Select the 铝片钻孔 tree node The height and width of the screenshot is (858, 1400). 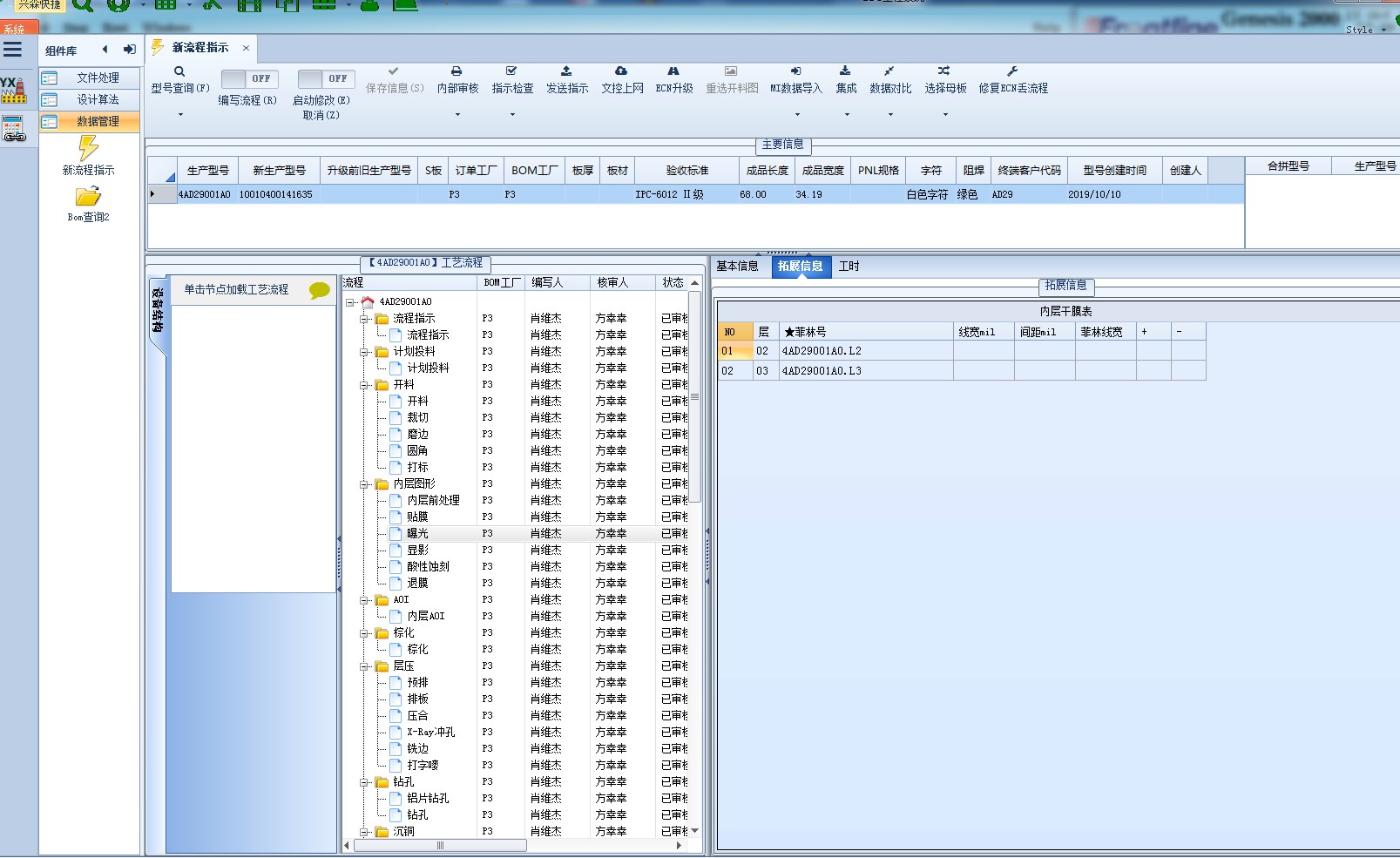pos(428,799)
